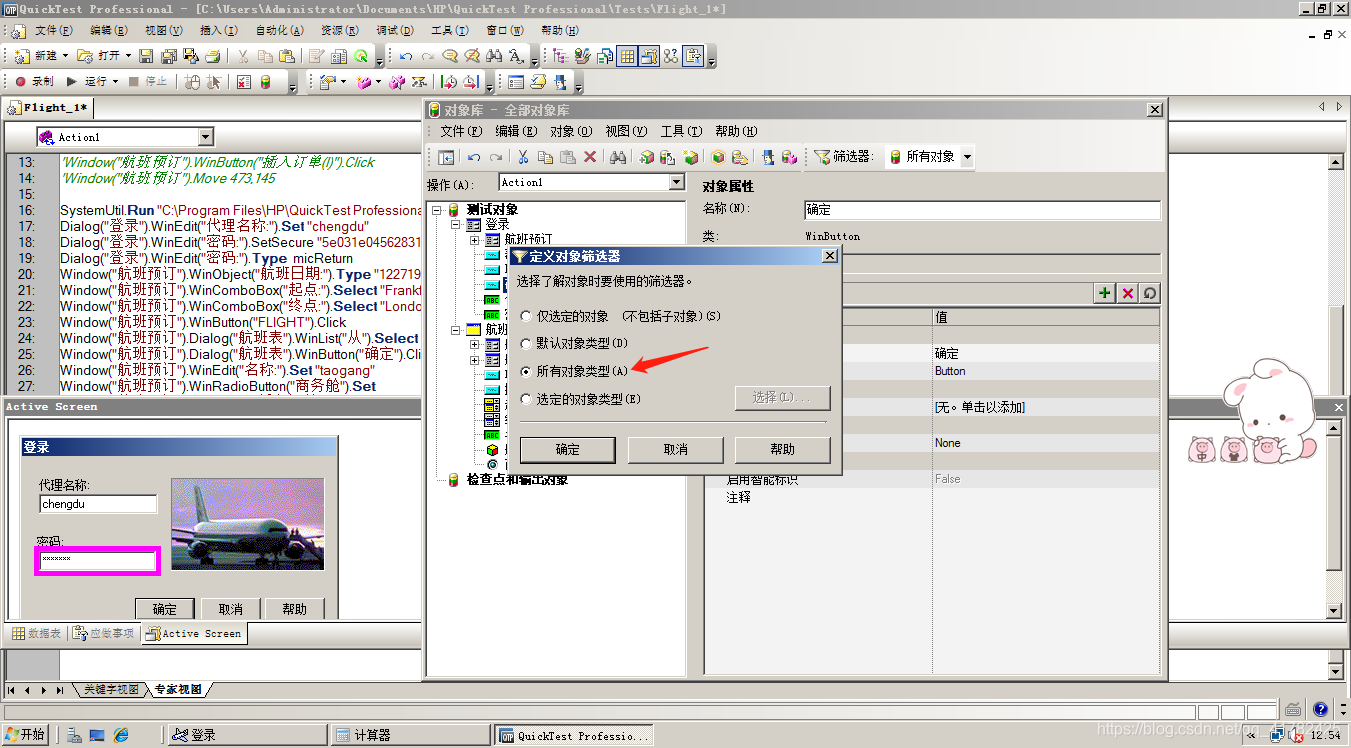This screenshot has width=1351, height=748.
Task: Click the code editor vertical scrollbar
Action: point(1334,275)
